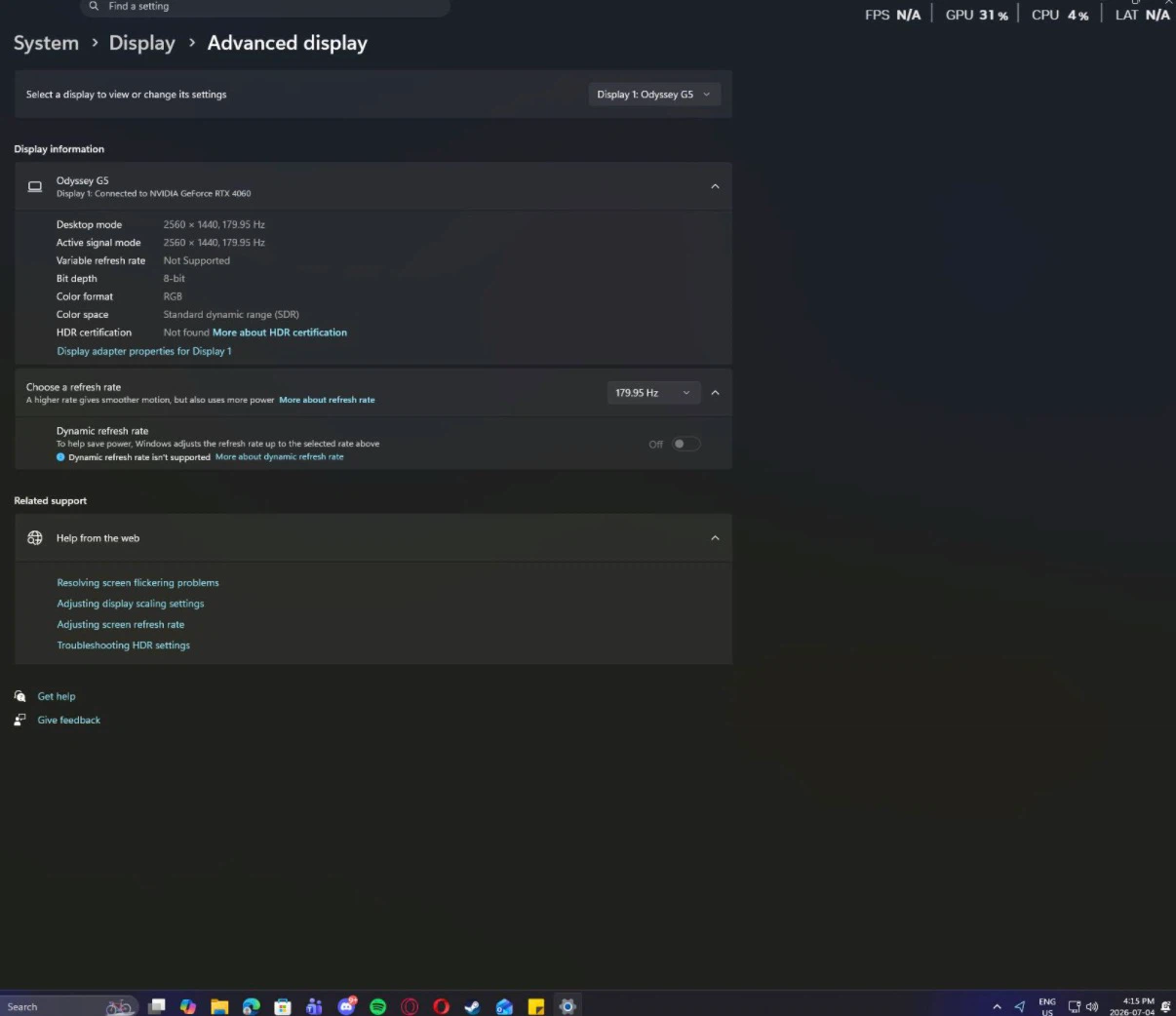Click the Give feedback icon
The width and height of the screenshot is (1176, 1016).
click(20, 720)
